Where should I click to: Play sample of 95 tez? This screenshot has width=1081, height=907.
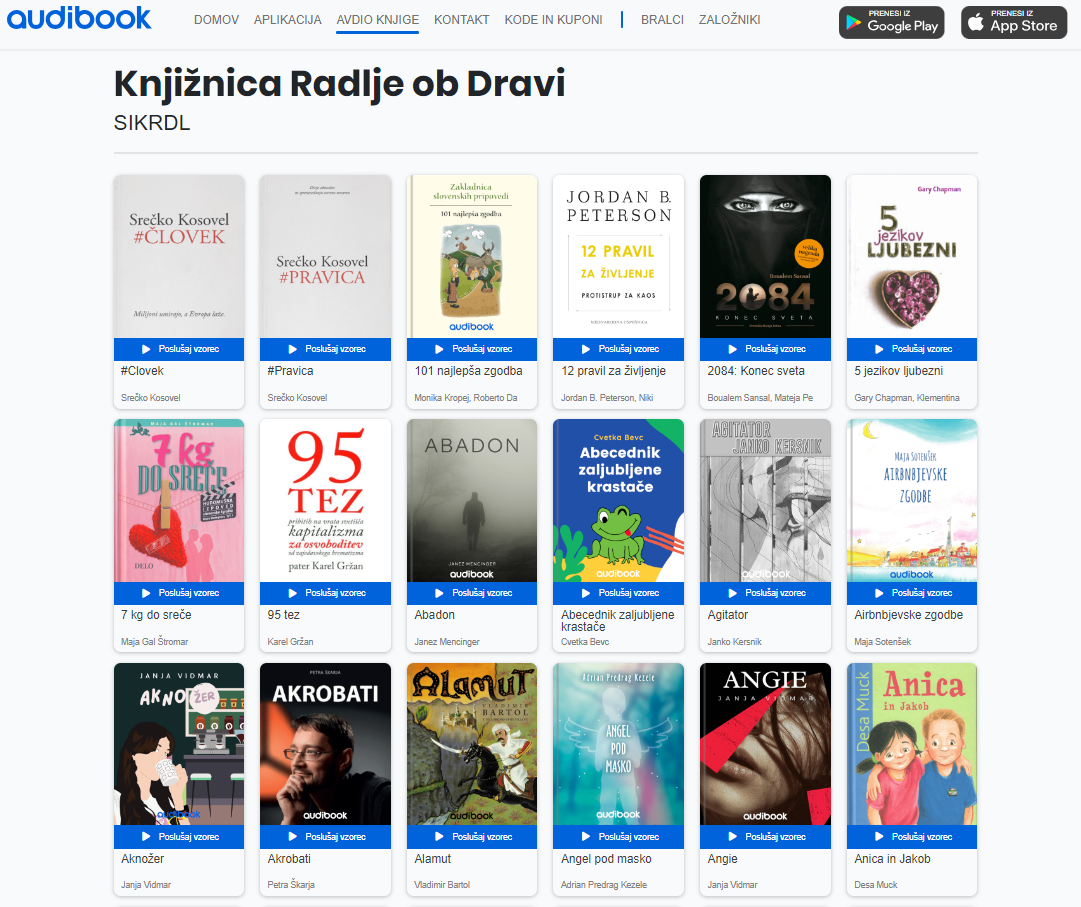point(325,593)
